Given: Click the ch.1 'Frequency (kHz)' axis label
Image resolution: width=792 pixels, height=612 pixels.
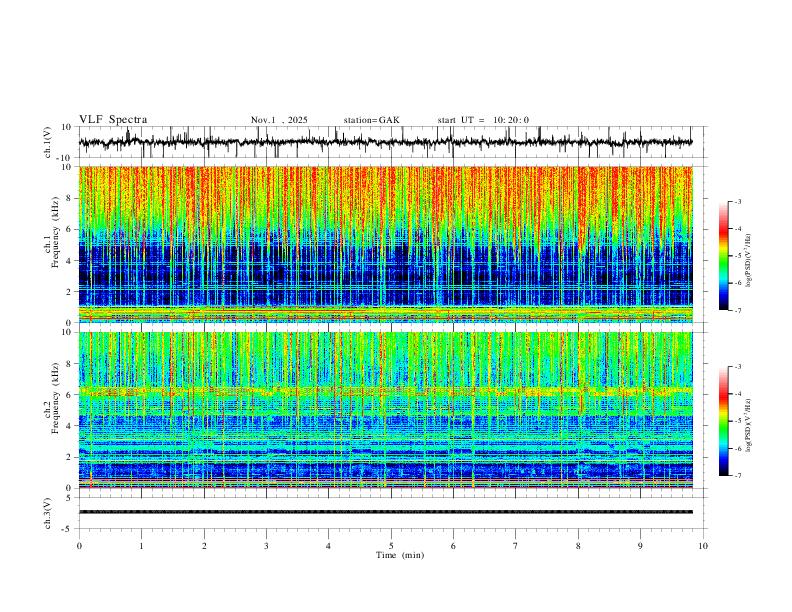Looking at the screenshot, I should pyautogui.click(x=55, y=232).
